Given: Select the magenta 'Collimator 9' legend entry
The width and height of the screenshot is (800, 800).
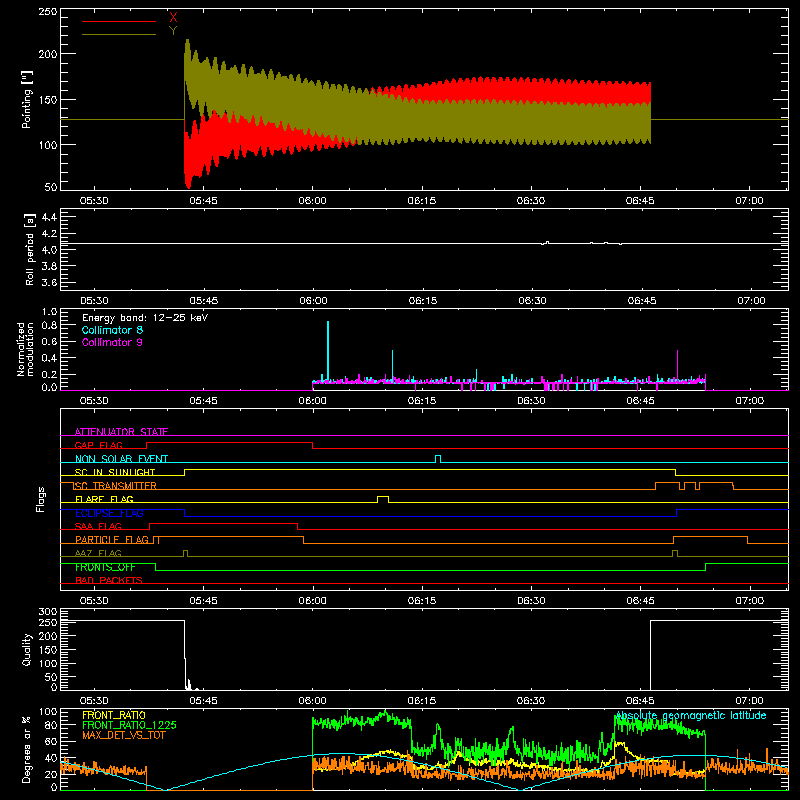Looking at the screenshot, I should [x=112, y=342].
